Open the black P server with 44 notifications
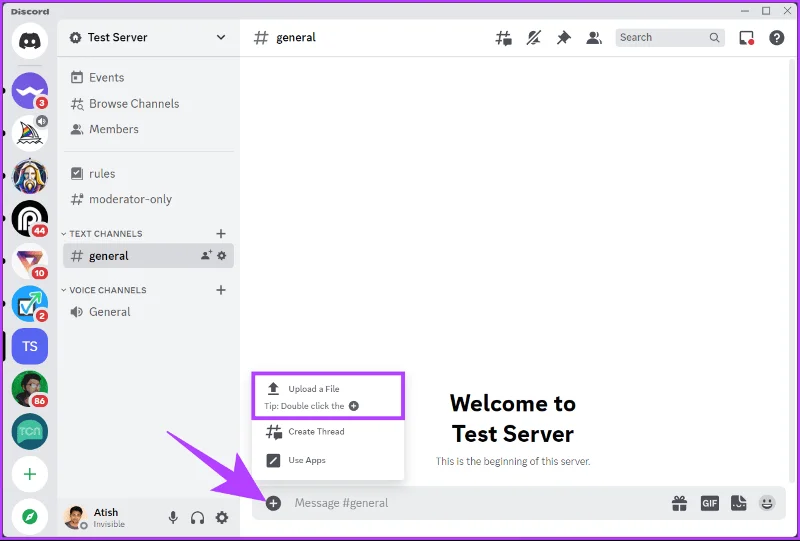The height and width of the screenshot is (541, 800). (30, 218)
